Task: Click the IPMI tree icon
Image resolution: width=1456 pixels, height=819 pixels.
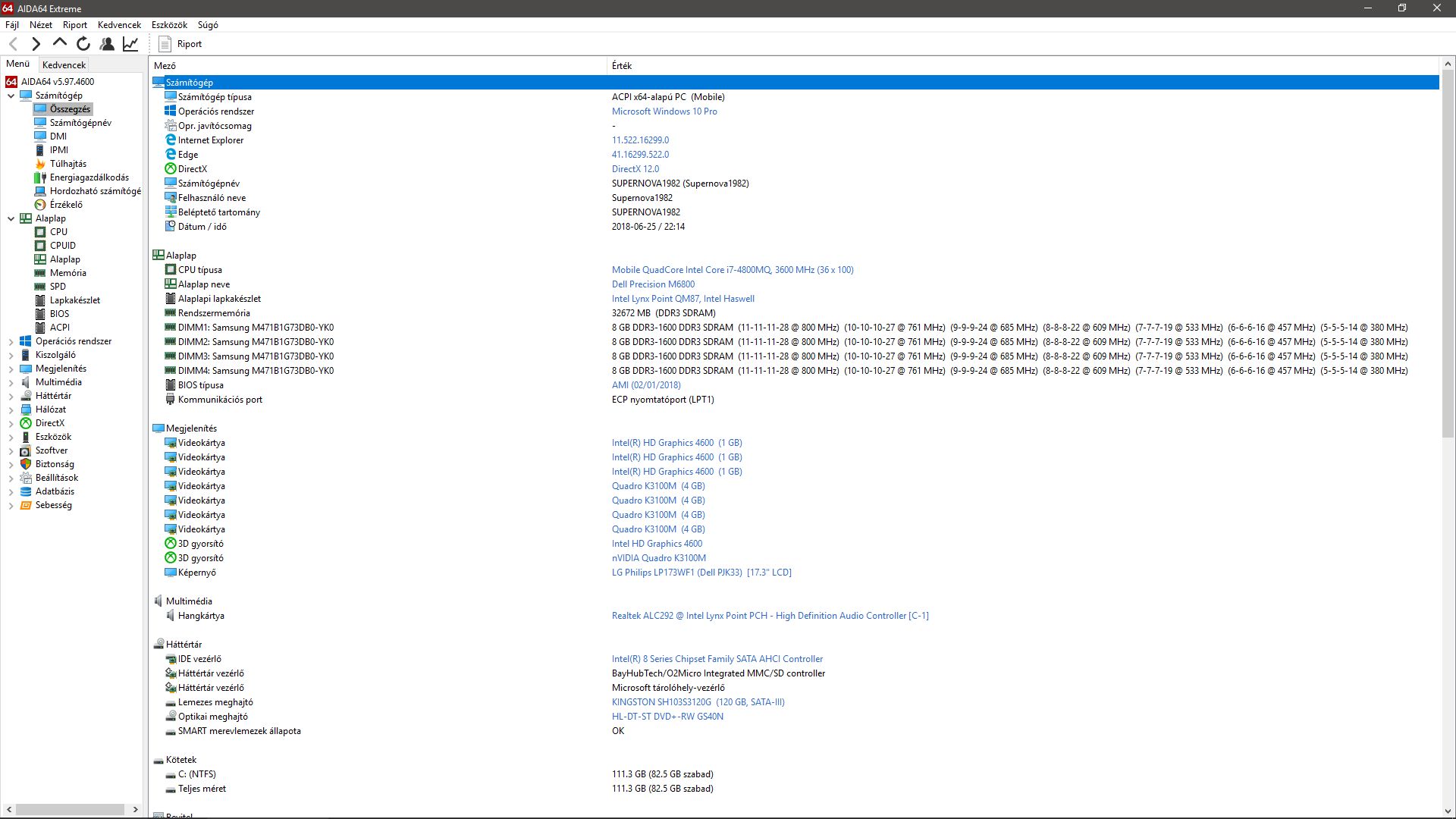Action: (40, 150)
